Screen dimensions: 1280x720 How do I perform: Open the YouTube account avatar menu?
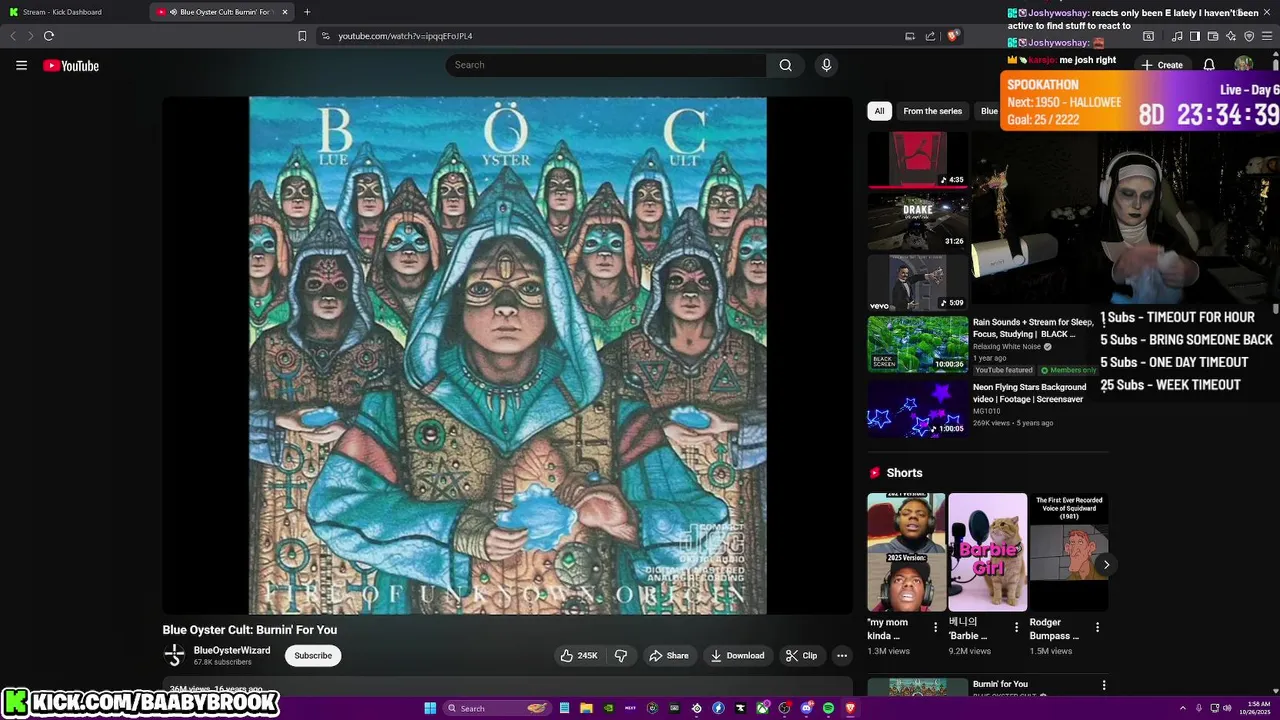(1244, 65)
